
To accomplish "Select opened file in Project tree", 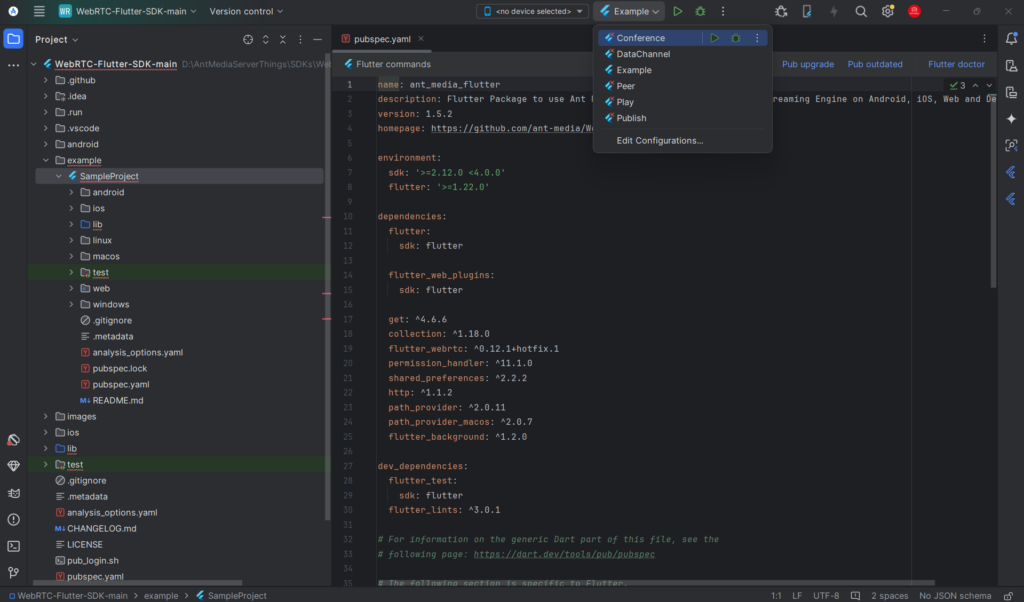I will click(248, 39).
